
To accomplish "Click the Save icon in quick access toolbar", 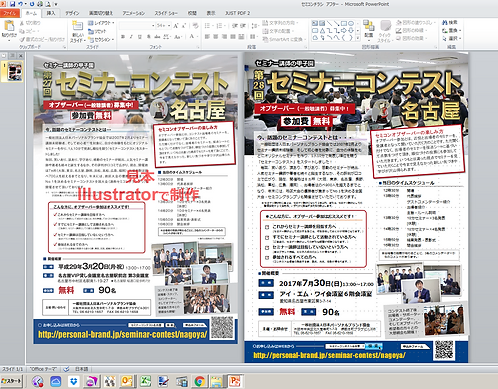I will click(x=13, y=4).
